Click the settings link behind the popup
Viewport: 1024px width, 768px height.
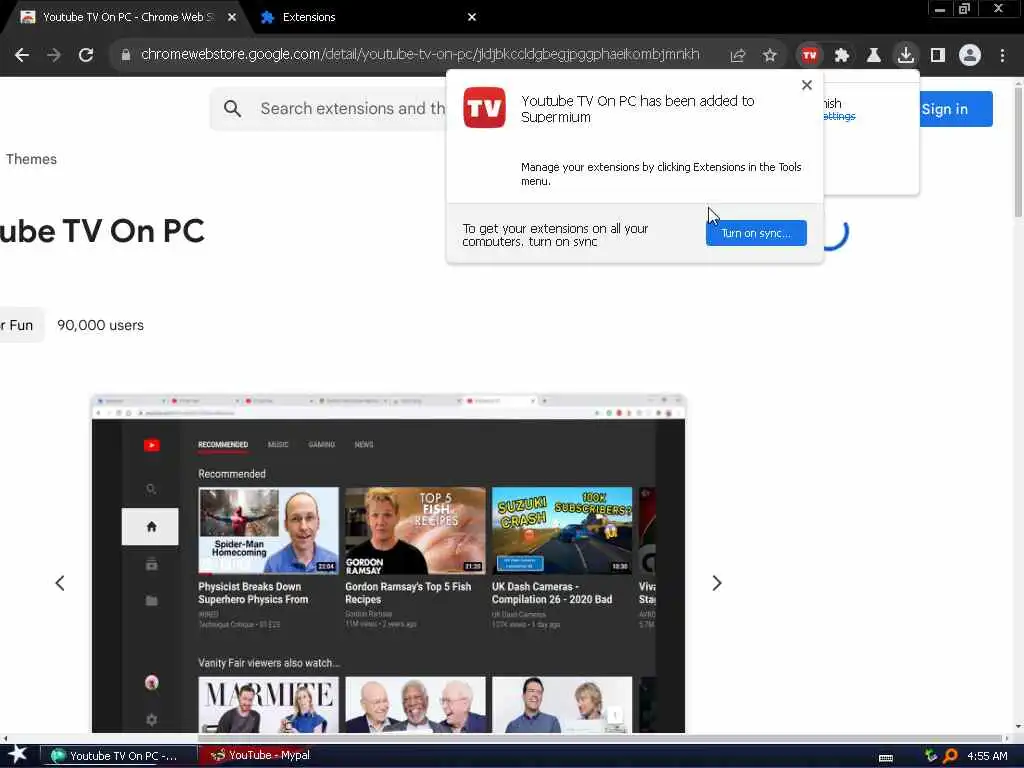click(x=839, y=116)
